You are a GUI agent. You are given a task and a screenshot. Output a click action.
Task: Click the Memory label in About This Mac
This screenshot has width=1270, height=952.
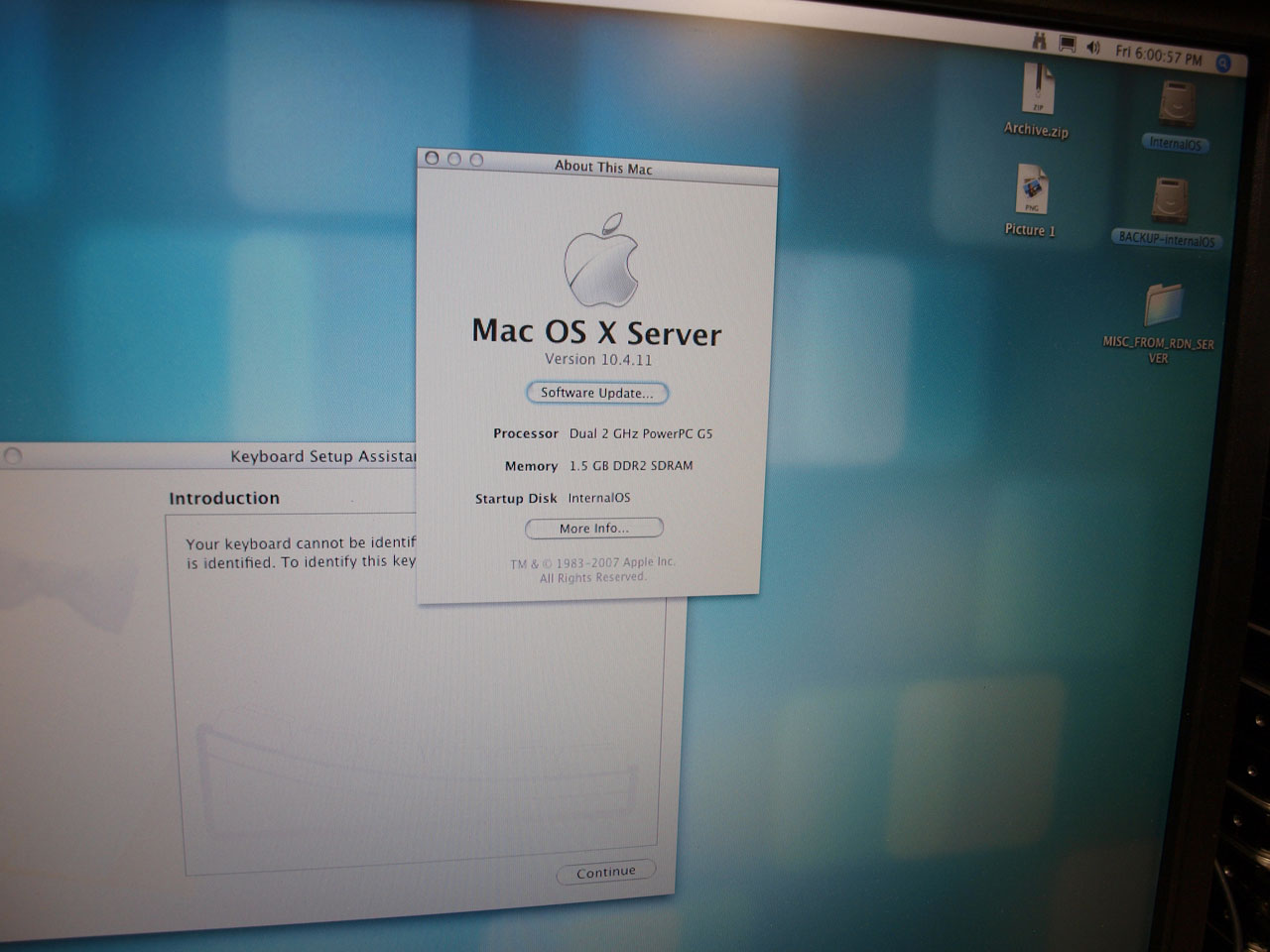(531, 466)
